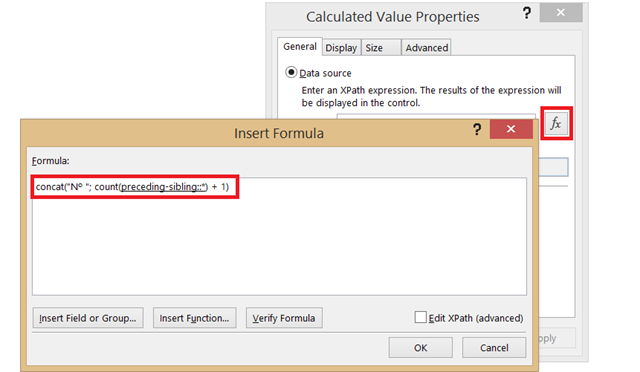
Task: Close the Insert Formula dialog
Action: click(511, 129)
